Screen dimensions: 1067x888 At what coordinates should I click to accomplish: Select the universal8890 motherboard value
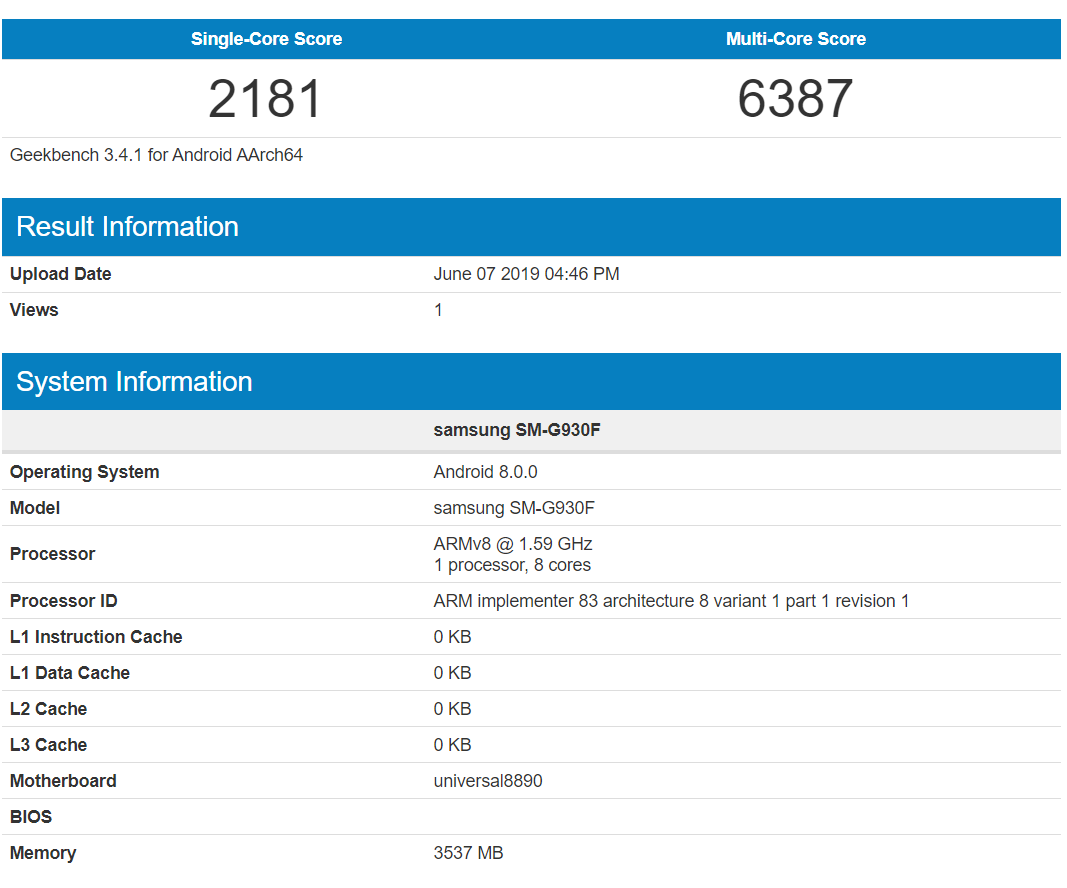point(488,781)
